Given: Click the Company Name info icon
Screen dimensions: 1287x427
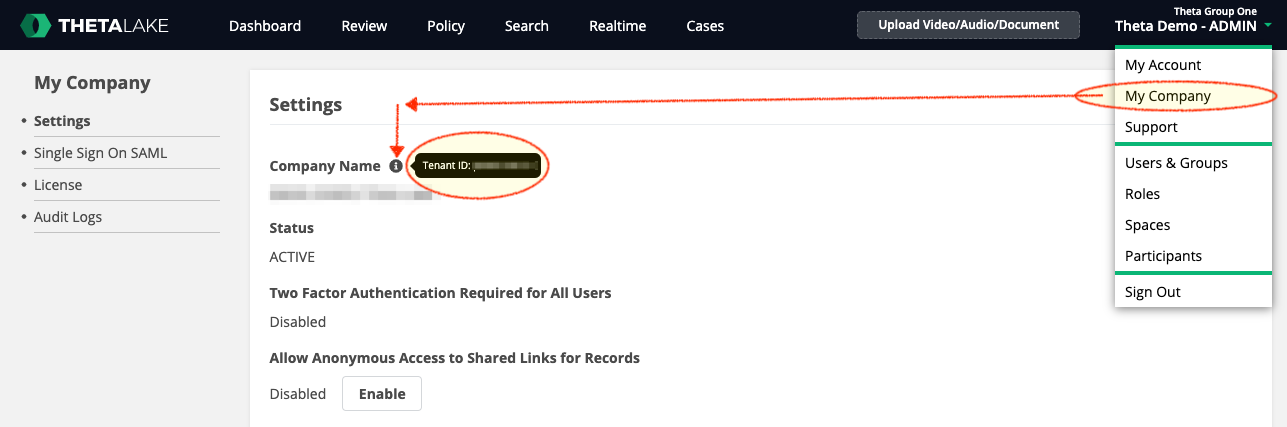Looking at the screenshot, I should [x=396, y=166].
